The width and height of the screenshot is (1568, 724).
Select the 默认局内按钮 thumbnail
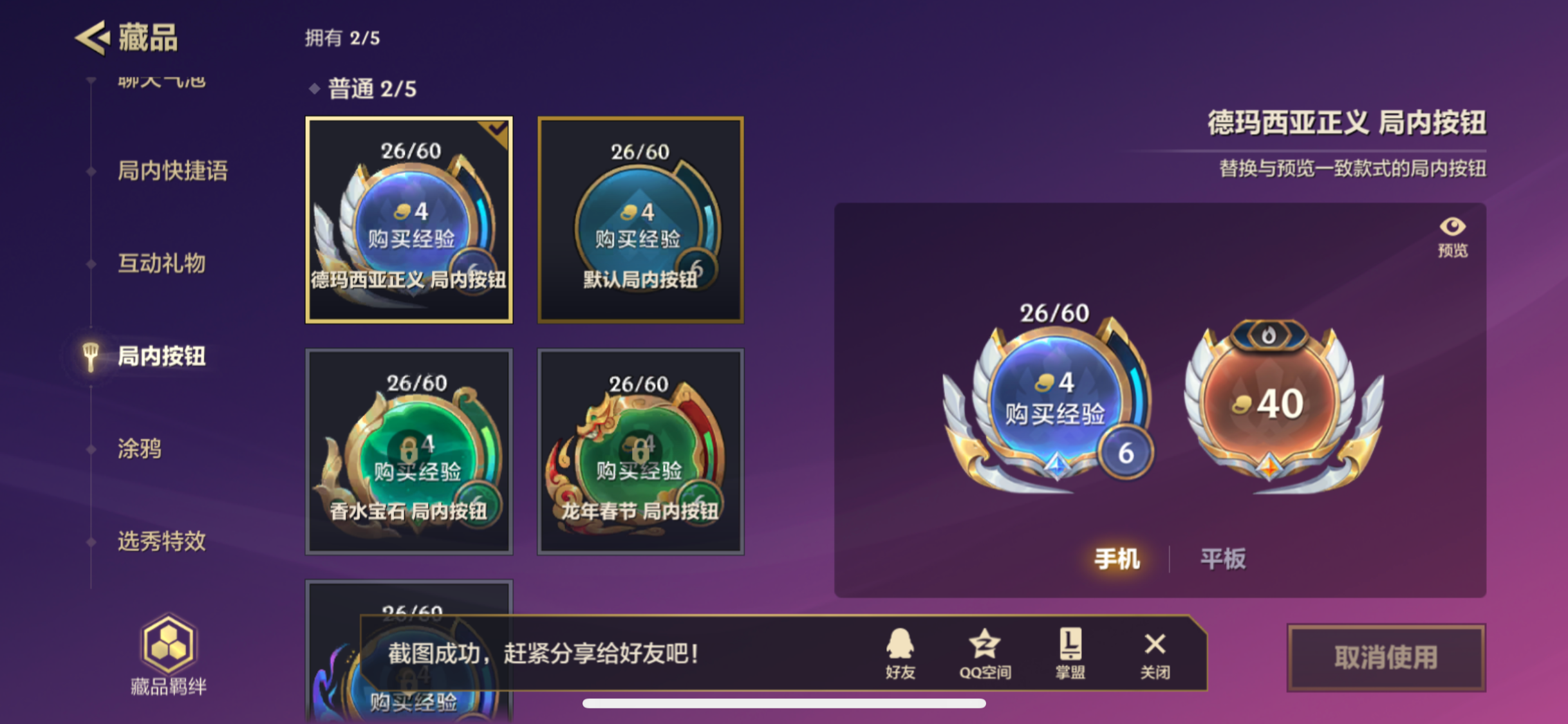pyautogui.click(x=640, y=219)
